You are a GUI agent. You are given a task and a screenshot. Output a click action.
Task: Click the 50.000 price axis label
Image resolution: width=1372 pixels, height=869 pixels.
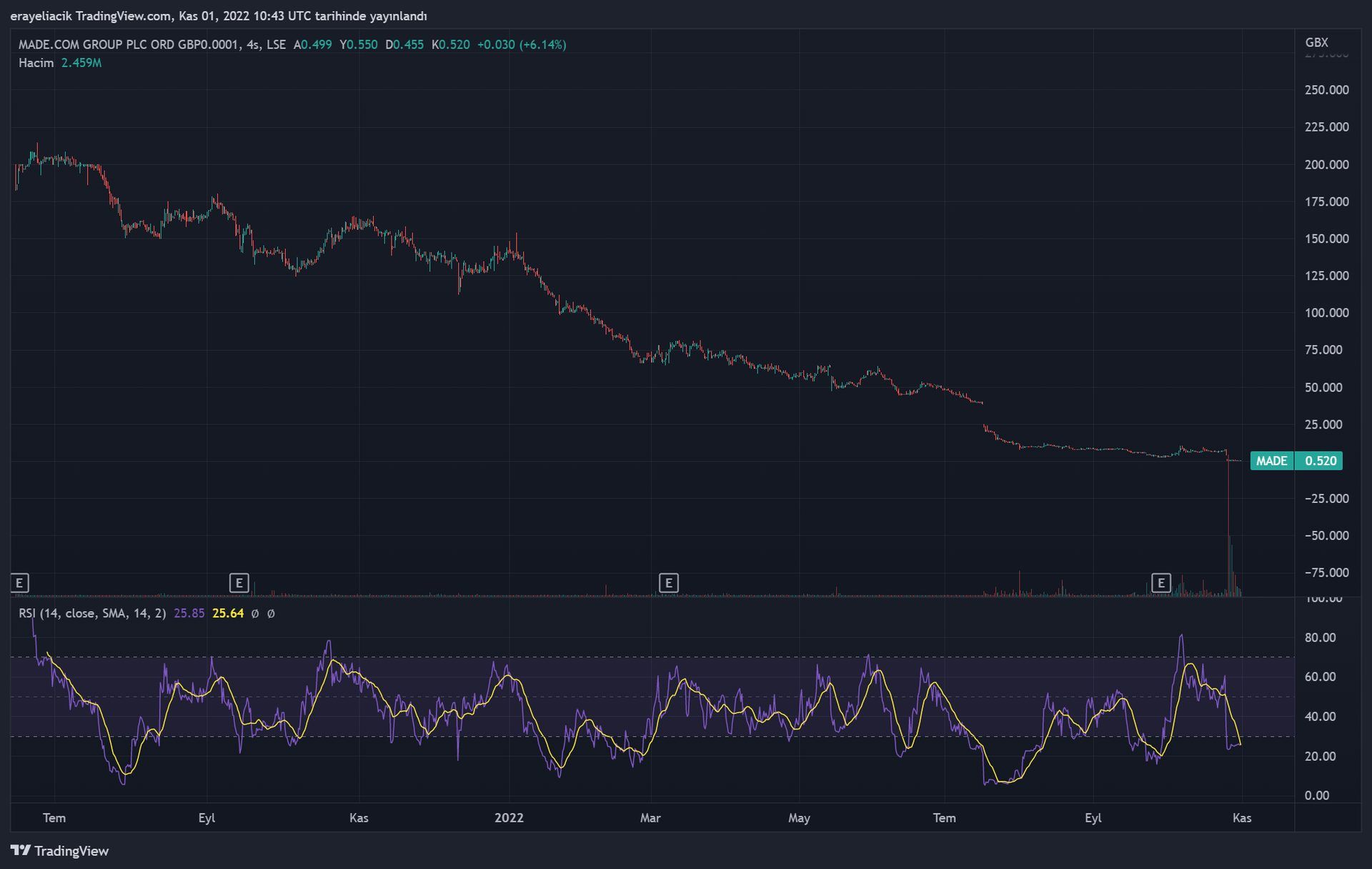pyautogui.click(x=1323, y=387)
